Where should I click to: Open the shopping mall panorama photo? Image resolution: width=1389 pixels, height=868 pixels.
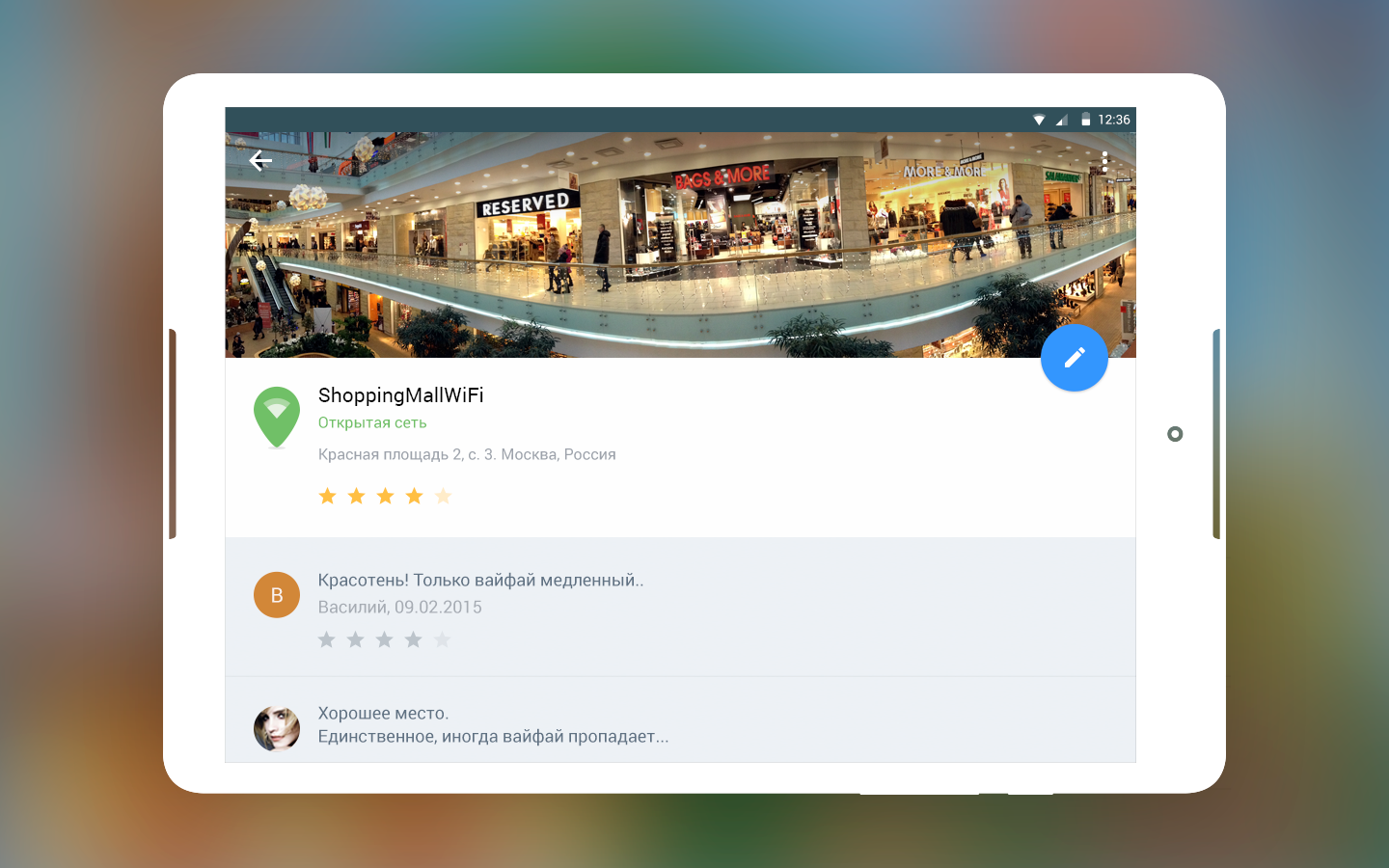click(680, 245)
